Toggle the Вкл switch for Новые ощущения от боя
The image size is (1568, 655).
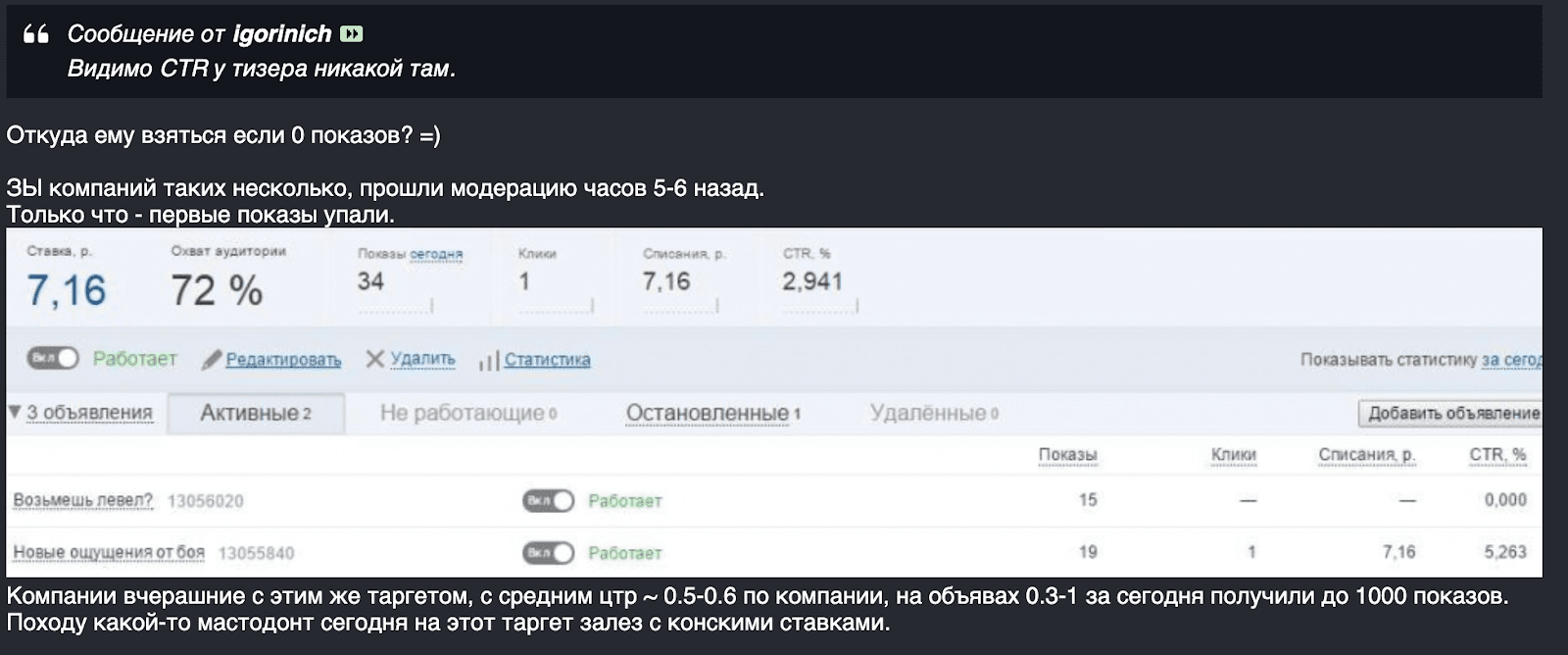tap(549, 552)
